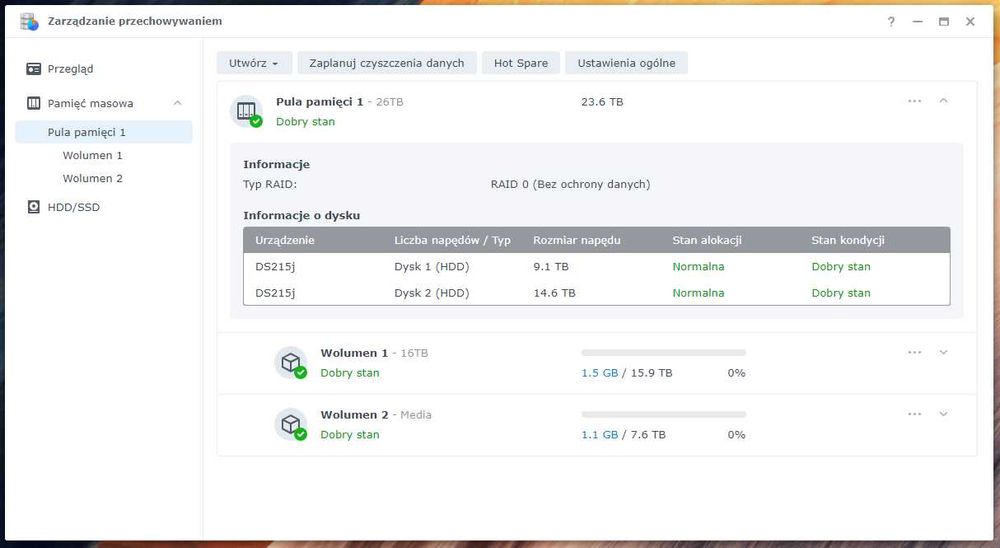Minimize the Storage Manager window
The width and height of the screenshot is (1000, 548).
coord(918,22)
